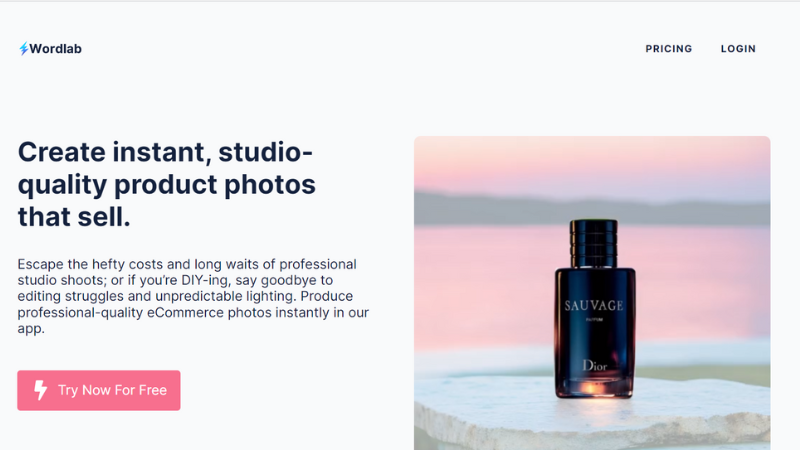Click the SAUVAGE label on the bottle
The width and height of the screenshot is (800, 450).
click(x=594, y=306)
